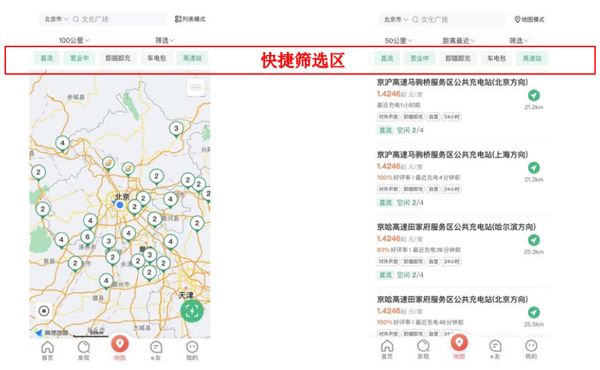Screen dimensions: 600x370
Task: Tap the locate-me target button on the map
Action: [x=44, y=311]
